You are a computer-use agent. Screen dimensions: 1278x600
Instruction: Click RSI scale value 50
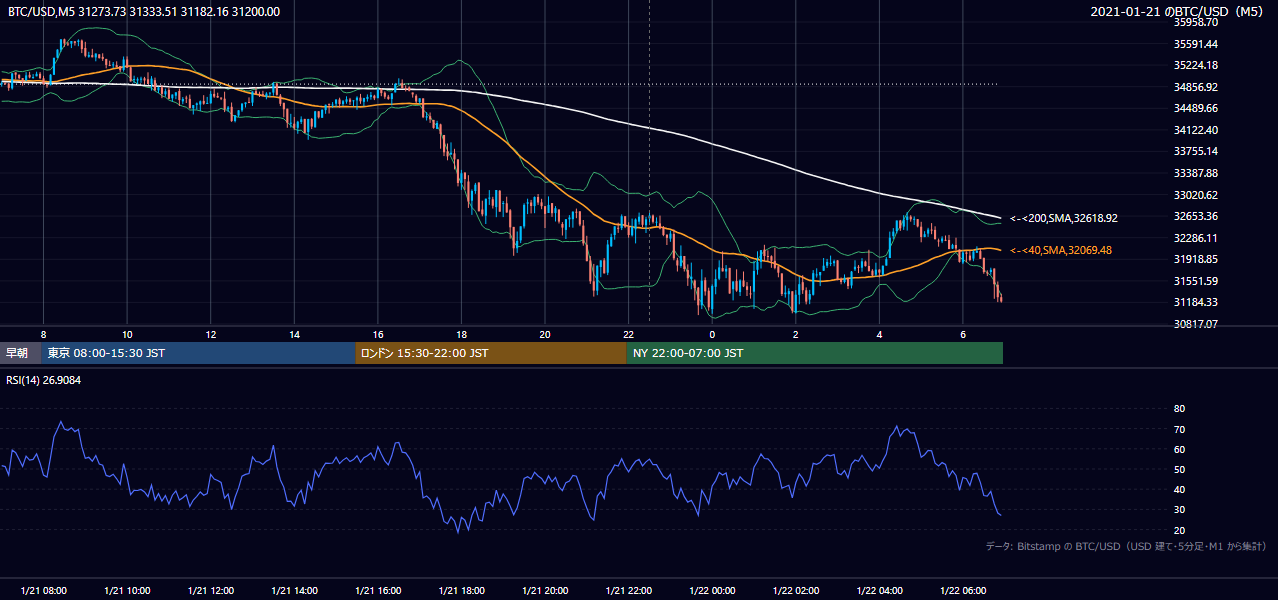[x=1179, y=469]
